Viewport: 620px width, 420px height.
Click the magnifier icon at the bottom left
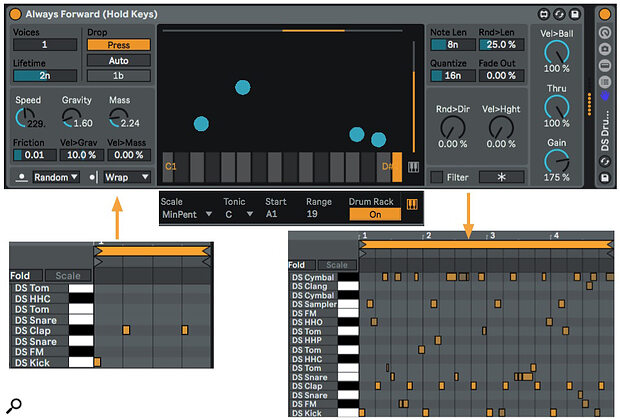coord(14,405)
